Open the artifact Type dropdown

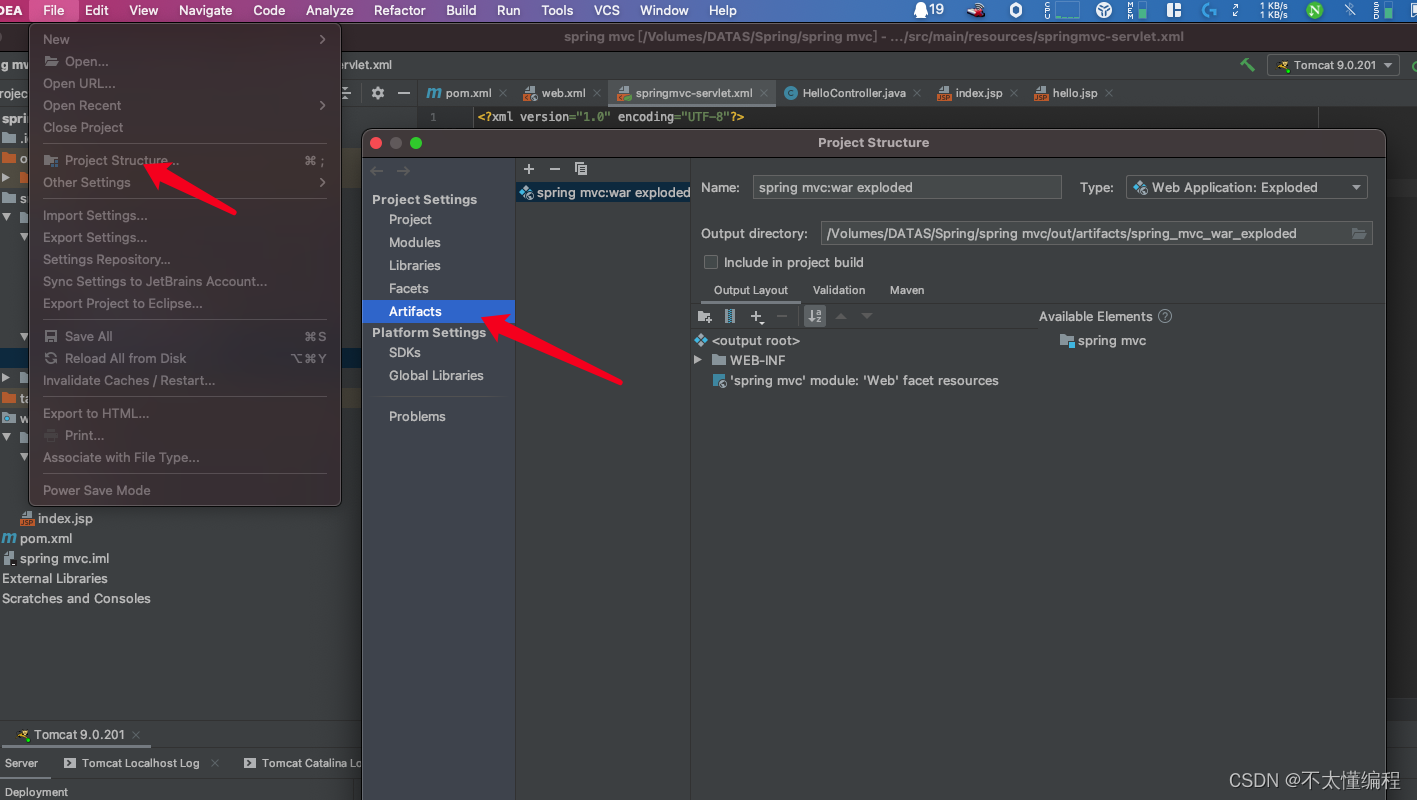1246,187
